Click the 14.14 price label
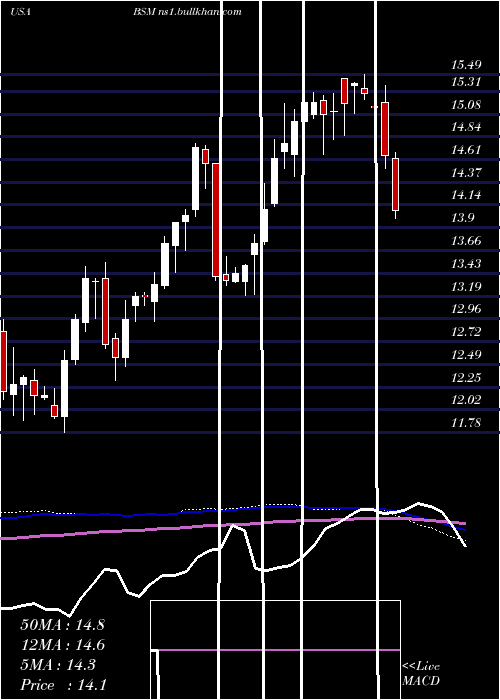This screenshot has width=500, height=700. point(466,195)
